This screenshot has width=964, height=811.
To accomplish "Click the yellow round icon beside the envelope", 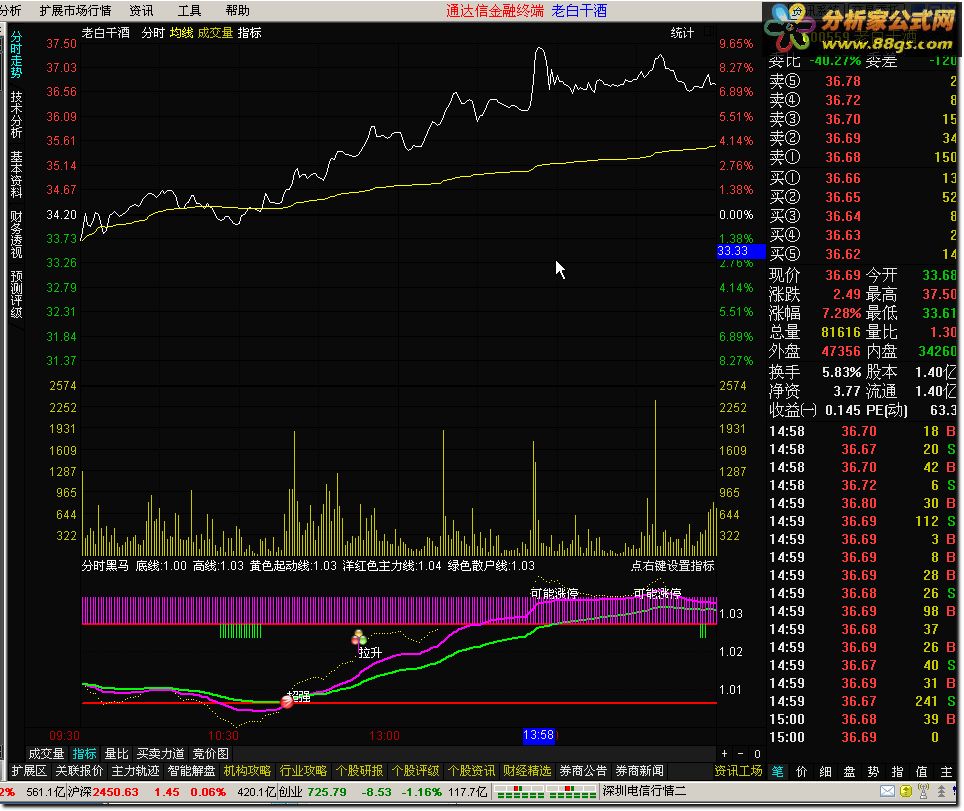I will 906,791.
